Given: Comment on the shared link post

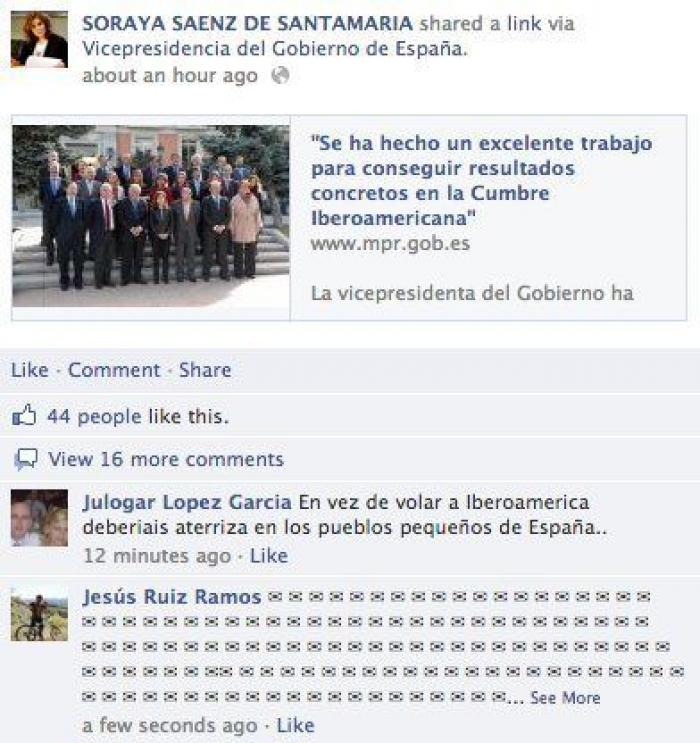Looking at the screenshot, I should click(114, 370).
